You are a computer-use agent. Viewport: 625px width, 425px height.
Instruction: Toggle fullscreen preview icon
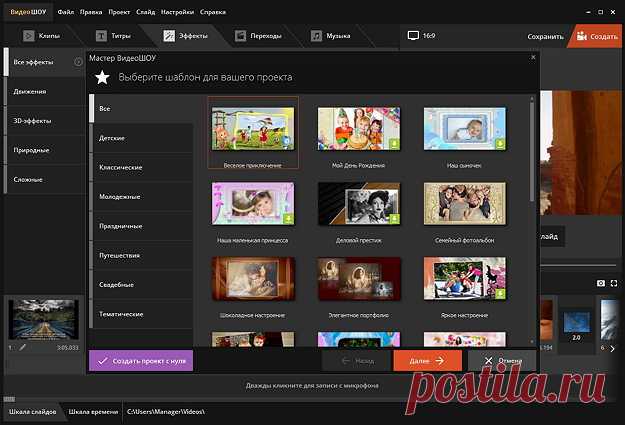pyautogui.click(x=614, y=283)
